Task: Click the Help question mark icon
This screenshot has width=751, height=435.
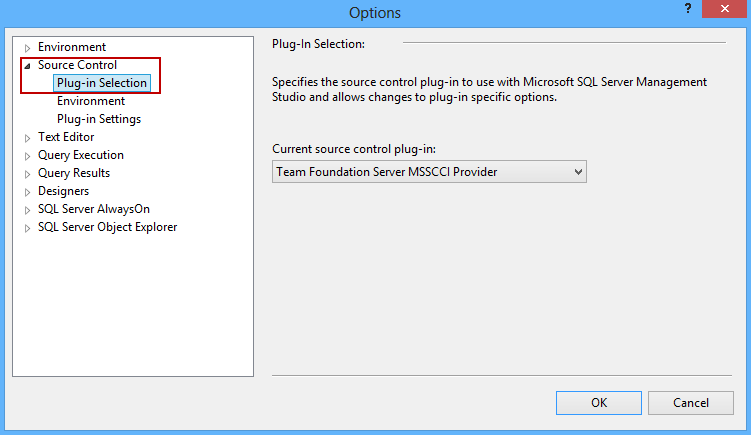Action: pyautogui.click(x=687, y=8)
